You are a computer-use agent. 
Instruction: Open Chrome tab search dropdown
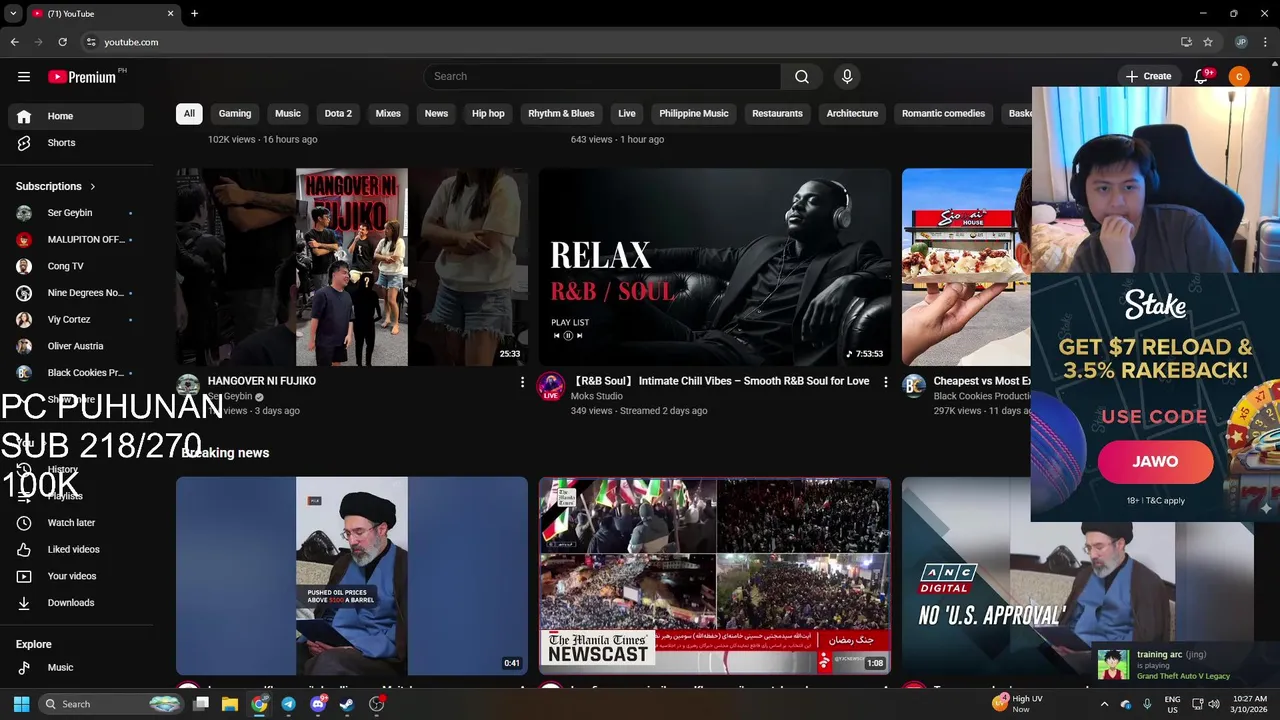[x=13, y=13]
